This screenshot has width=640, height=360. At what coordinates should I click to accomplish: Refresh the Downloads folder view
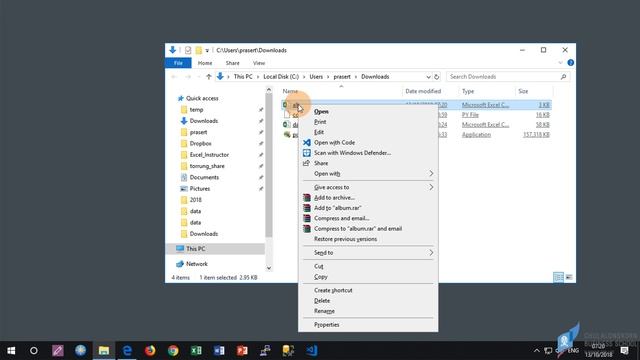coord(436,77)
